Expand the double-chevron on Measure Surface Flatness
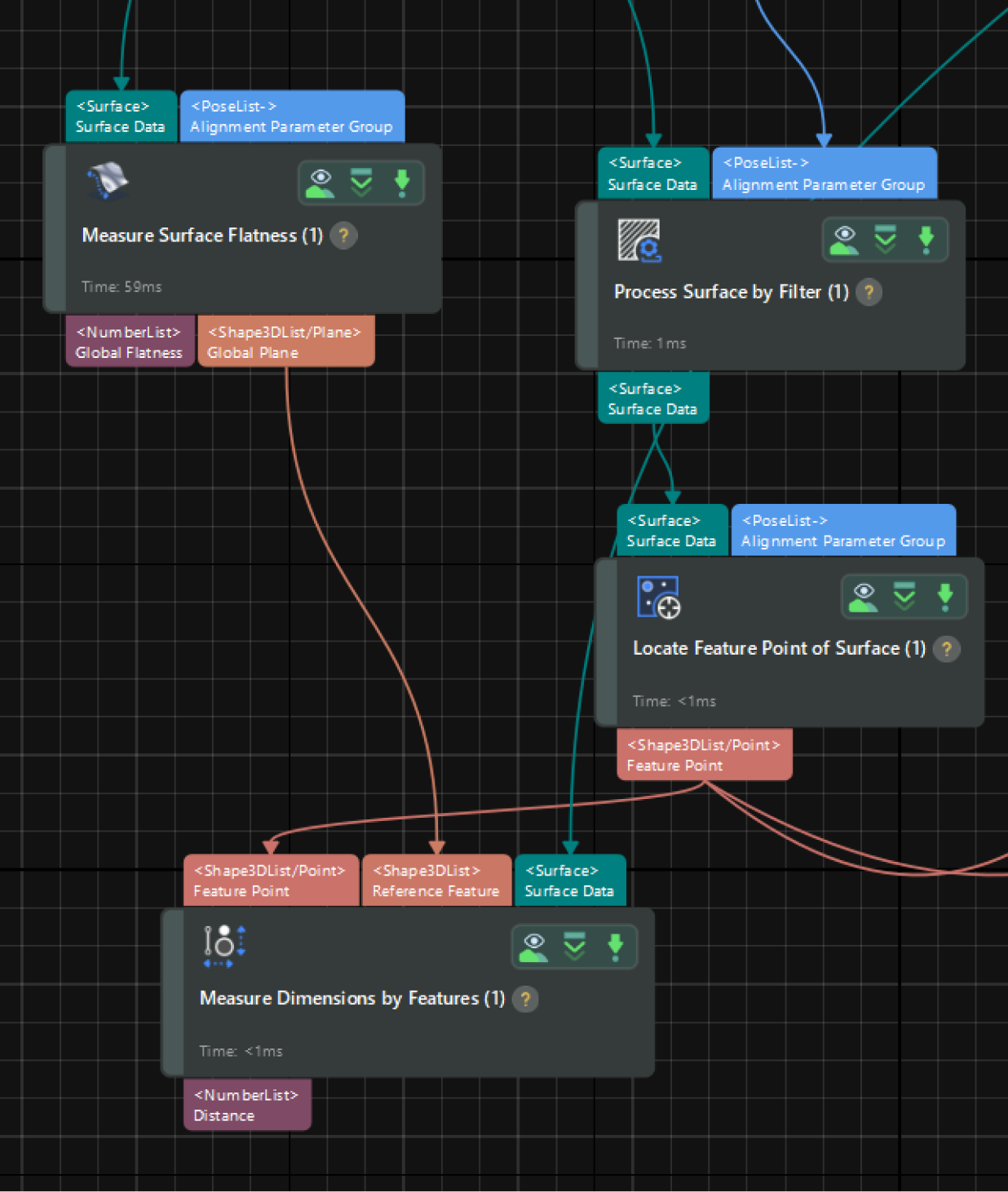Image resolution: width=1008 pixels, height=1192 pixels. (361, 183)
